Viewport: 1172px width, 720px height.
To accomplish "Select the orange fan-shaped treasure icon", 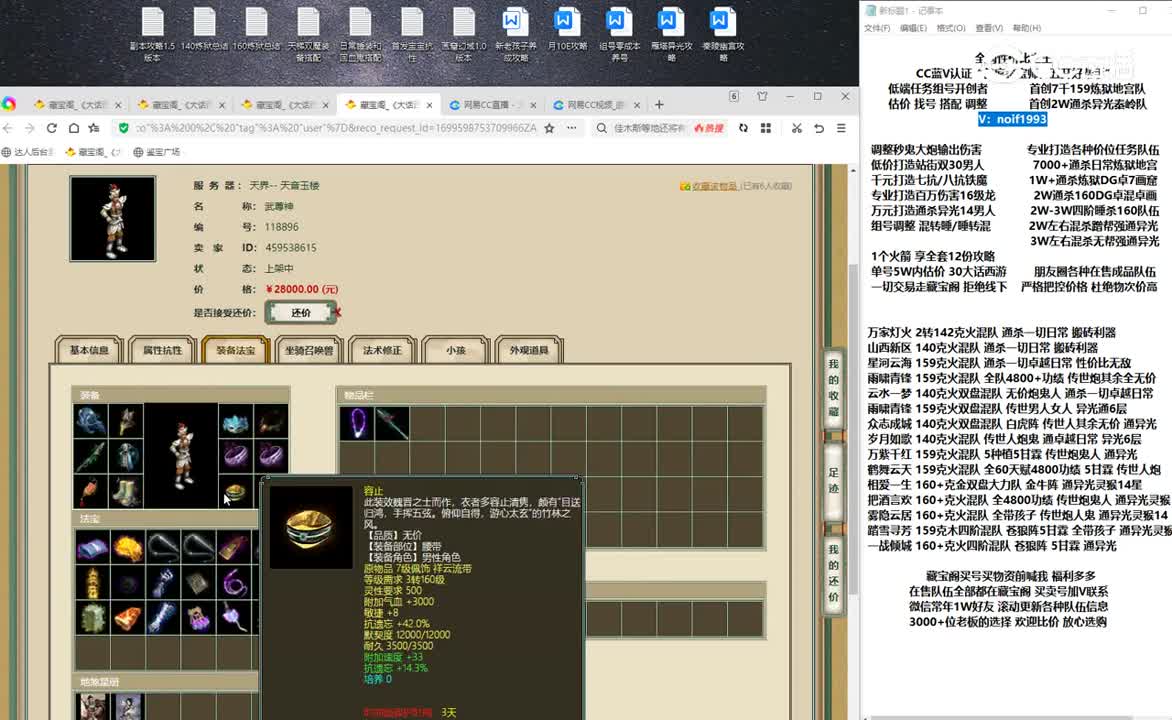I will 128,618.
